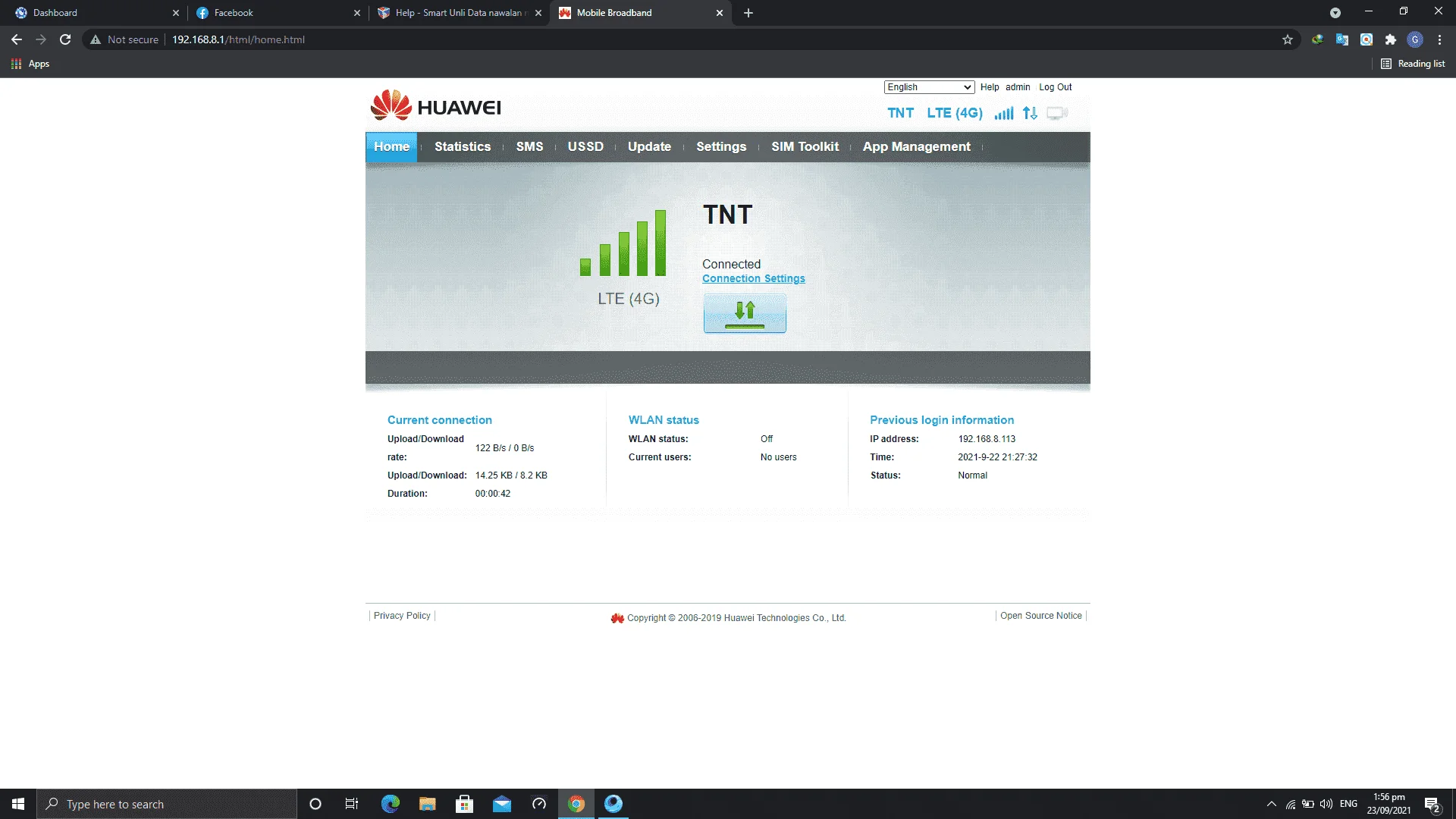Image resolution: width=1456 pixels, height=819 pixels.
Task: Open the SIM Toolkit menu tab
Action: [805, 146]
